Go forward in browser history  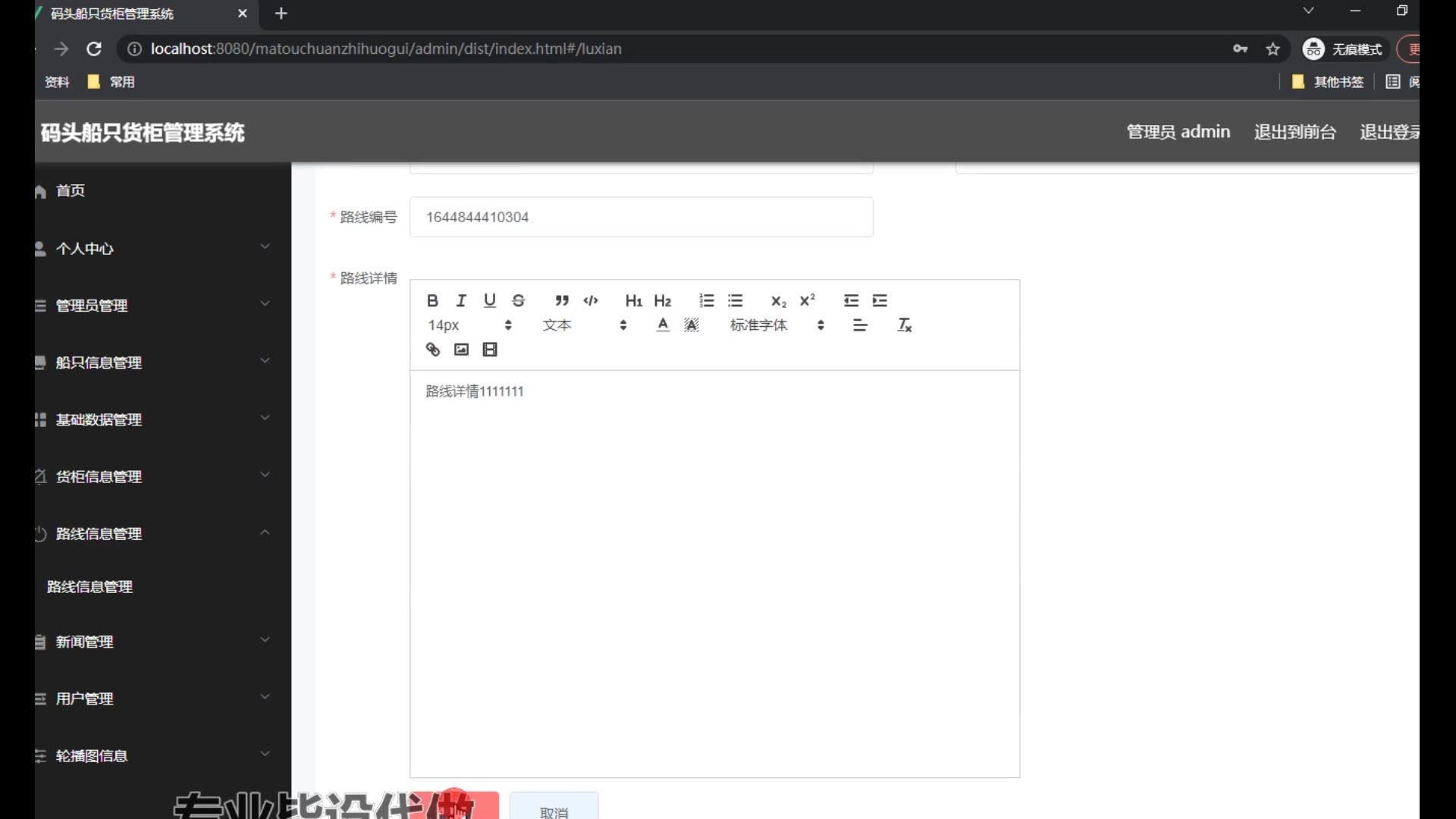[61, 49]
